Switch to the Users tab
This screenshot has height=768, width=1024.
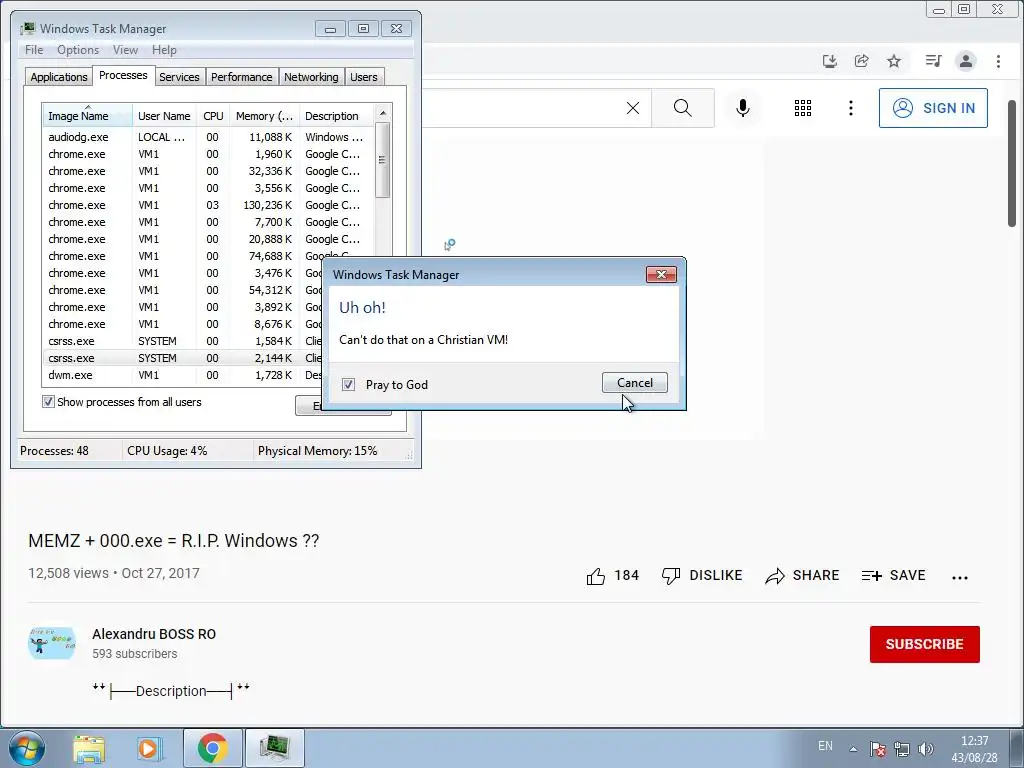(x=364, y=77)
